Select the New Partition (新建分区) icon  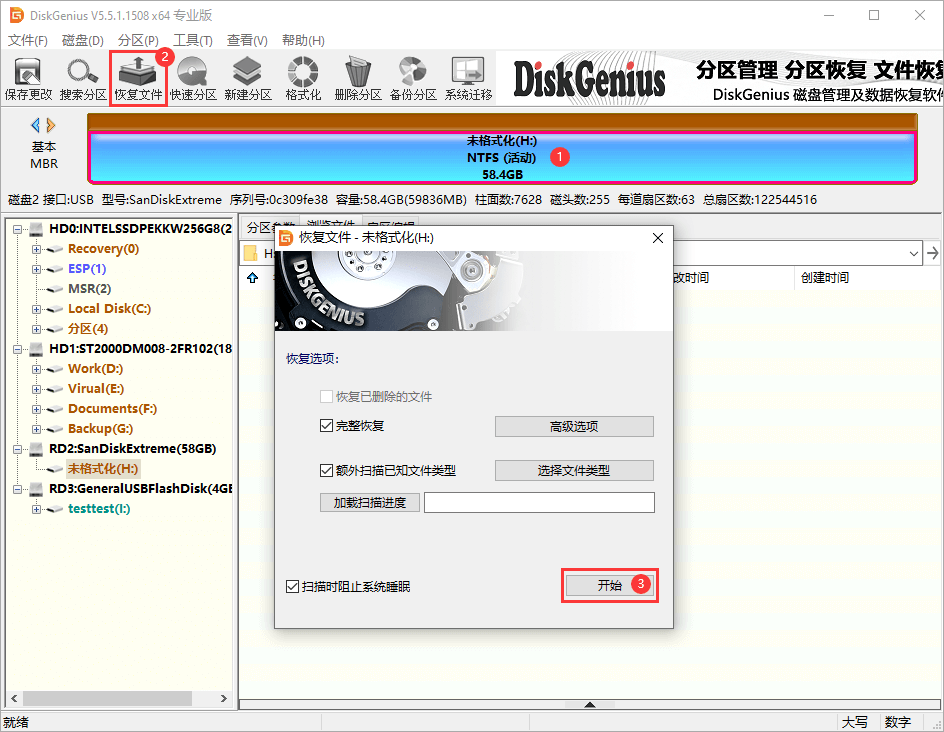click(248, 79)
